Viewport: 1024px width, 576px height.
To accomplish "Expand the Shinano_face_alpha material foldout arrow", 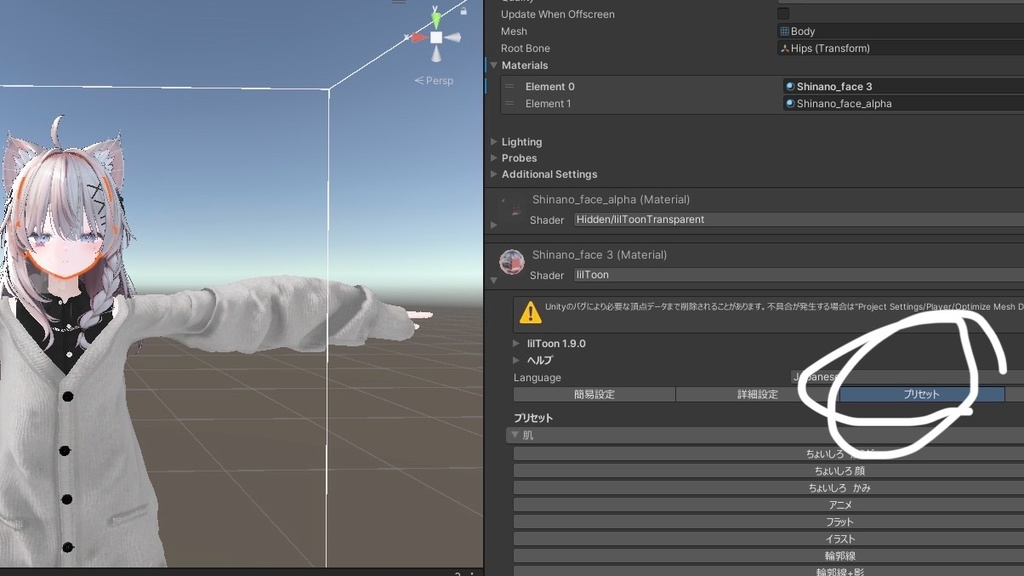I will click(x=494, y=225).
